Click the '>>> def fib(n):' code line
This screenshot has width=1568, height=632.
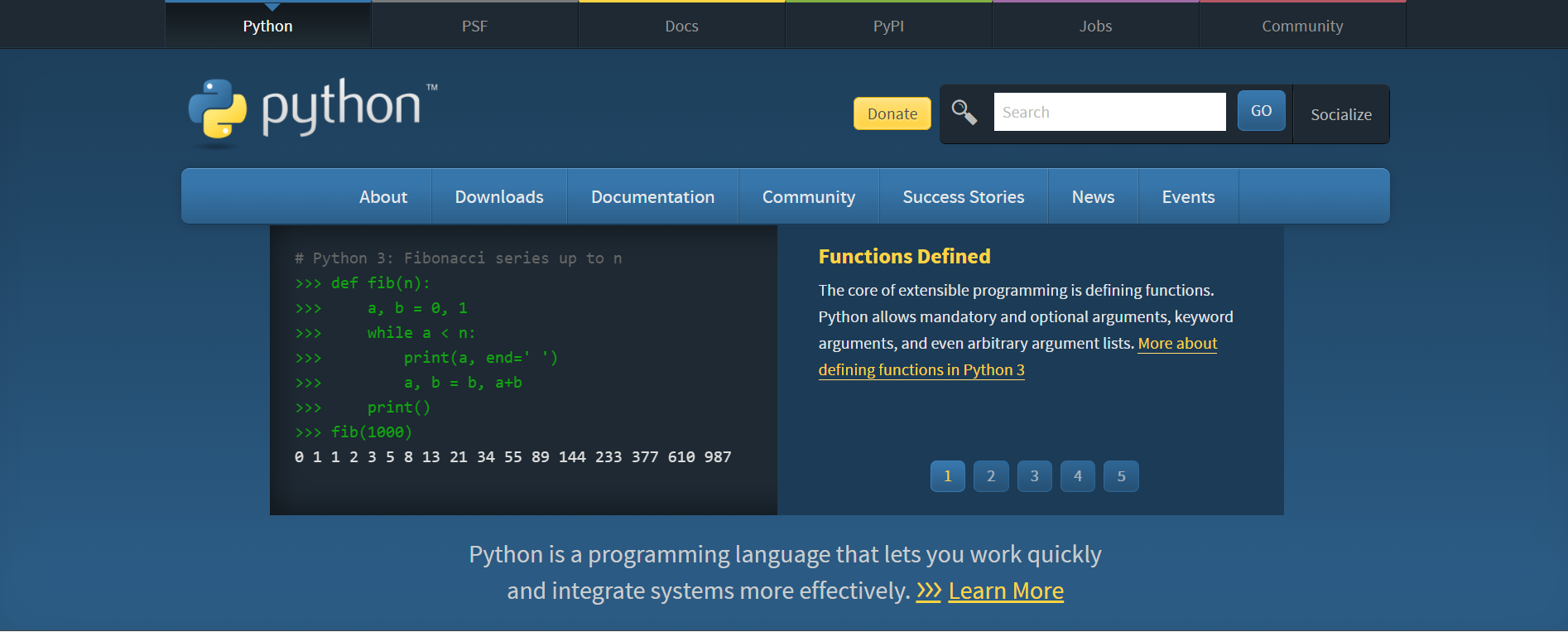pyautogui.click(x=363, y=283)
